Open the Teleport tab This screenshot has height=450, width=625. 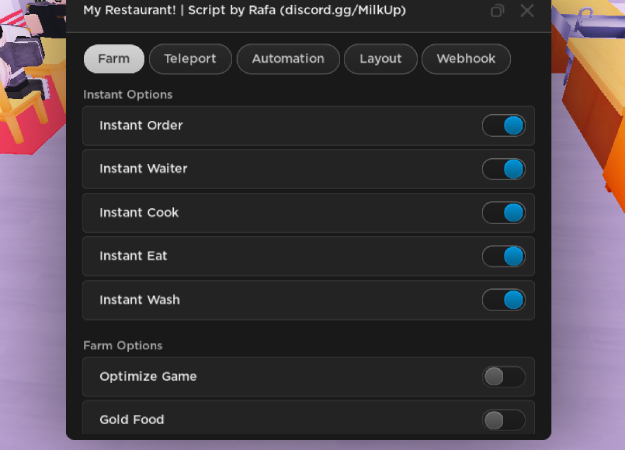tap(190, 59)
